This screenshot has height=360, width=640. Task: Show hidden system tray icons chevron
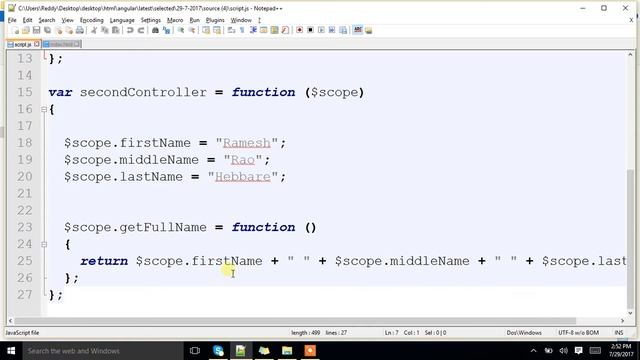(x=533, y=351)
